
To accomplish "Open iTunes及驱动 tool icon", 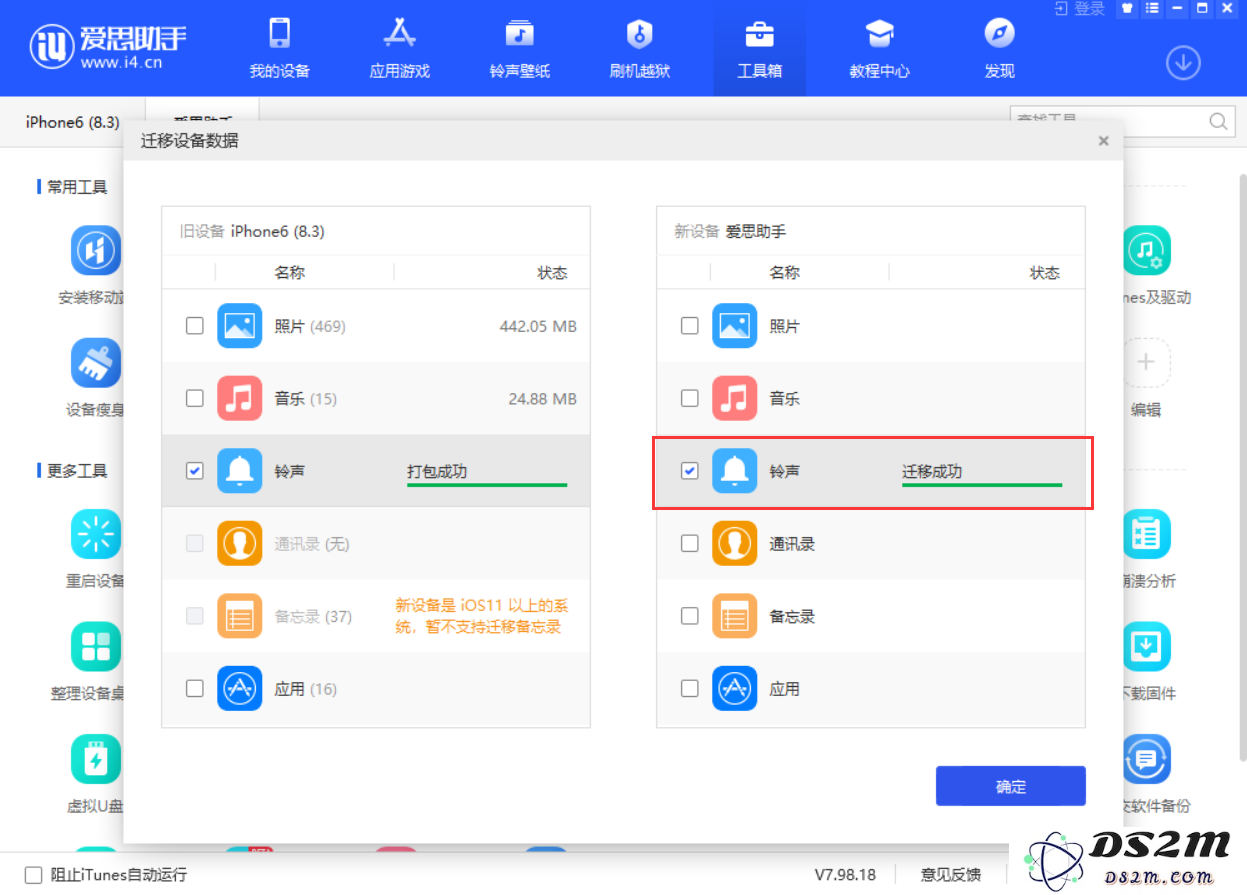I will [1146, 250].
